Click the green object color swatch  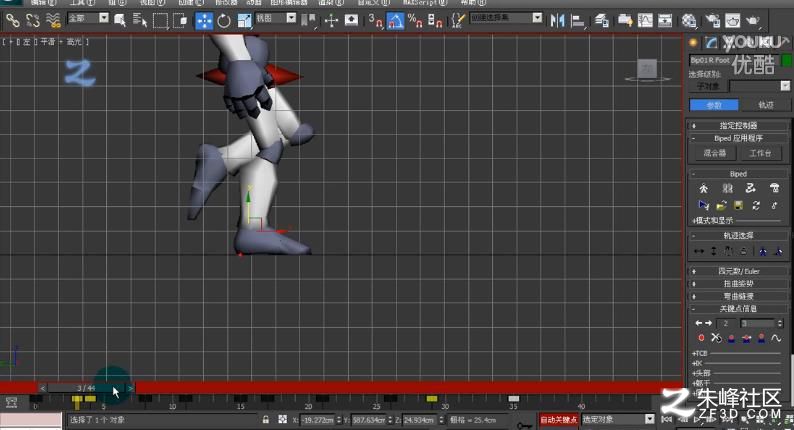787,60
